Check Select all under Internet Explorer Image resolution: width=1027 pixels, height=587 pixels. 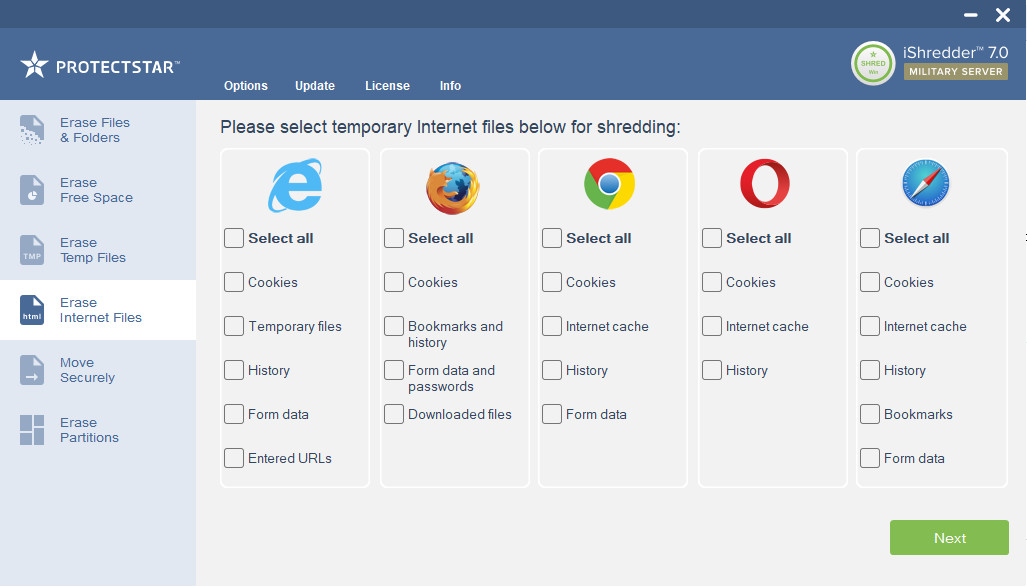(234, 238)
